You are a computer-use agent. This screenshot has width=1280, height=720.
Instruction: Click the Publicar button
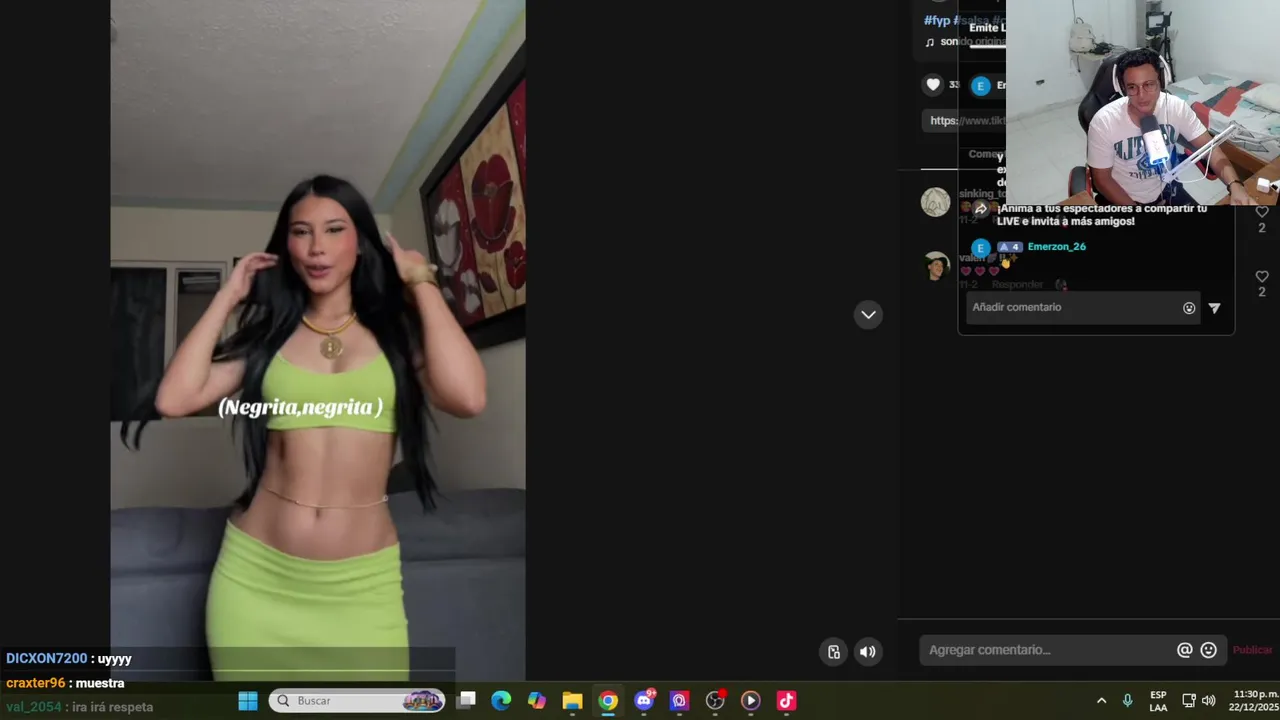tap(1252, 650)
